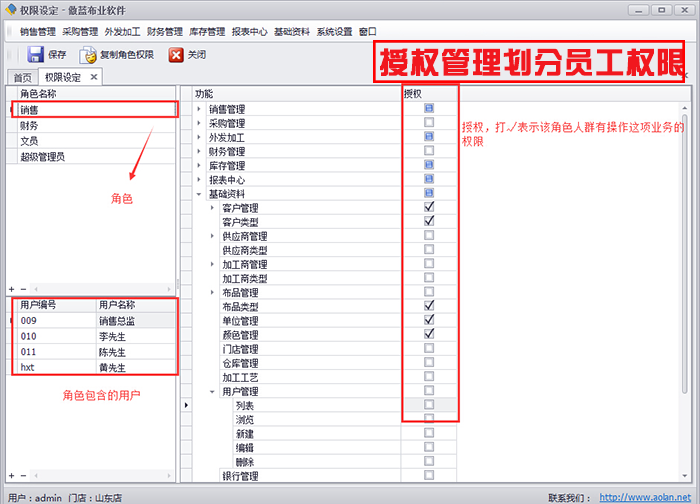Screen dimensions: 700x504
Task: Uncheck the 客户管理 authorization checkbox
Action: click(429, 208)
